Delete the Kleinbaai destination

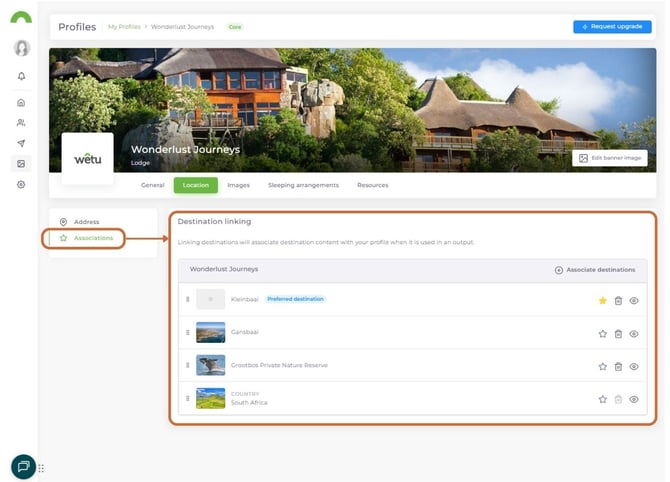(618, 300)
